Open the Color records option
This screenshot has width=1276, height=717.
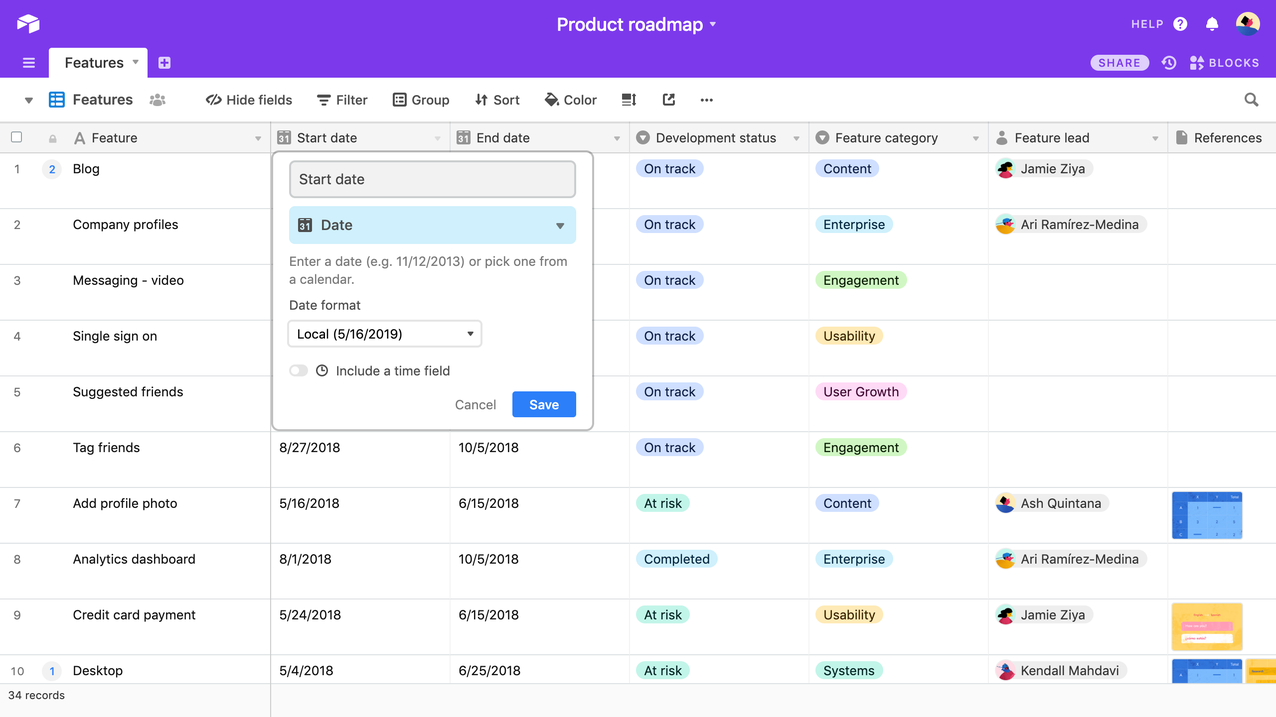pyautogui.click(x=570, y=100)
